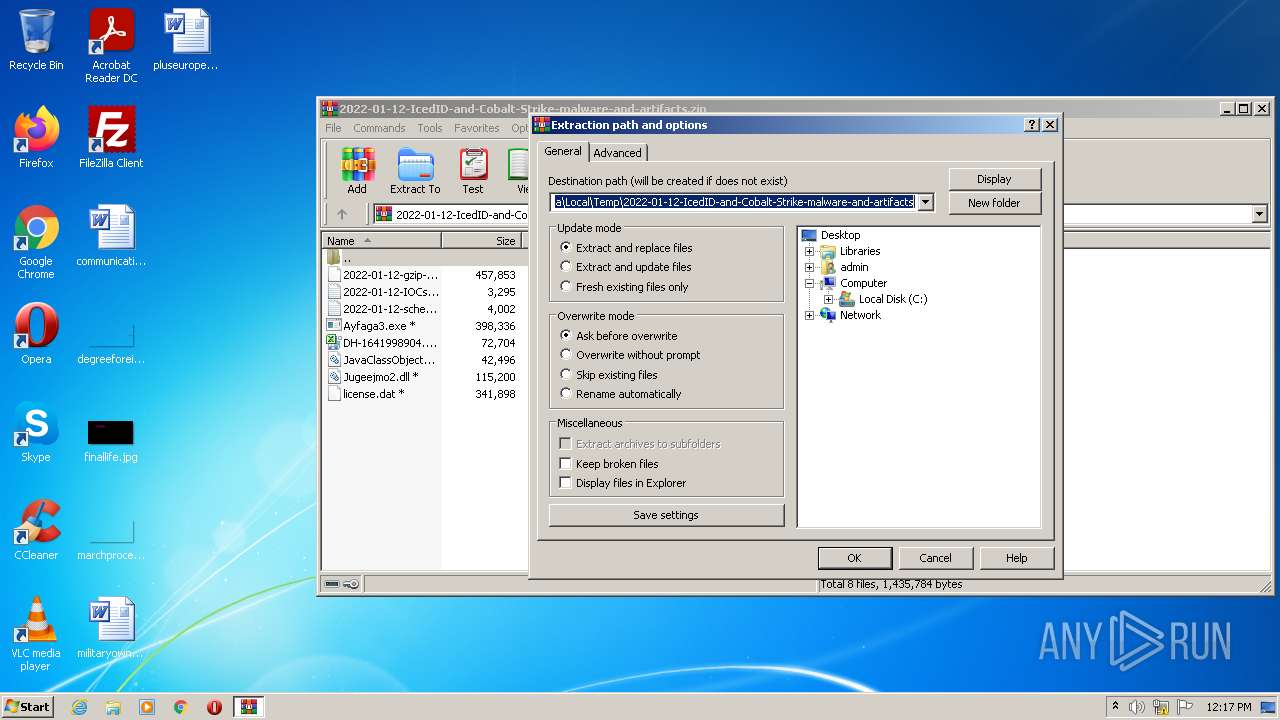The image size is (1280, 720).
Task: Click the Display button
Action: click(994, 179)
